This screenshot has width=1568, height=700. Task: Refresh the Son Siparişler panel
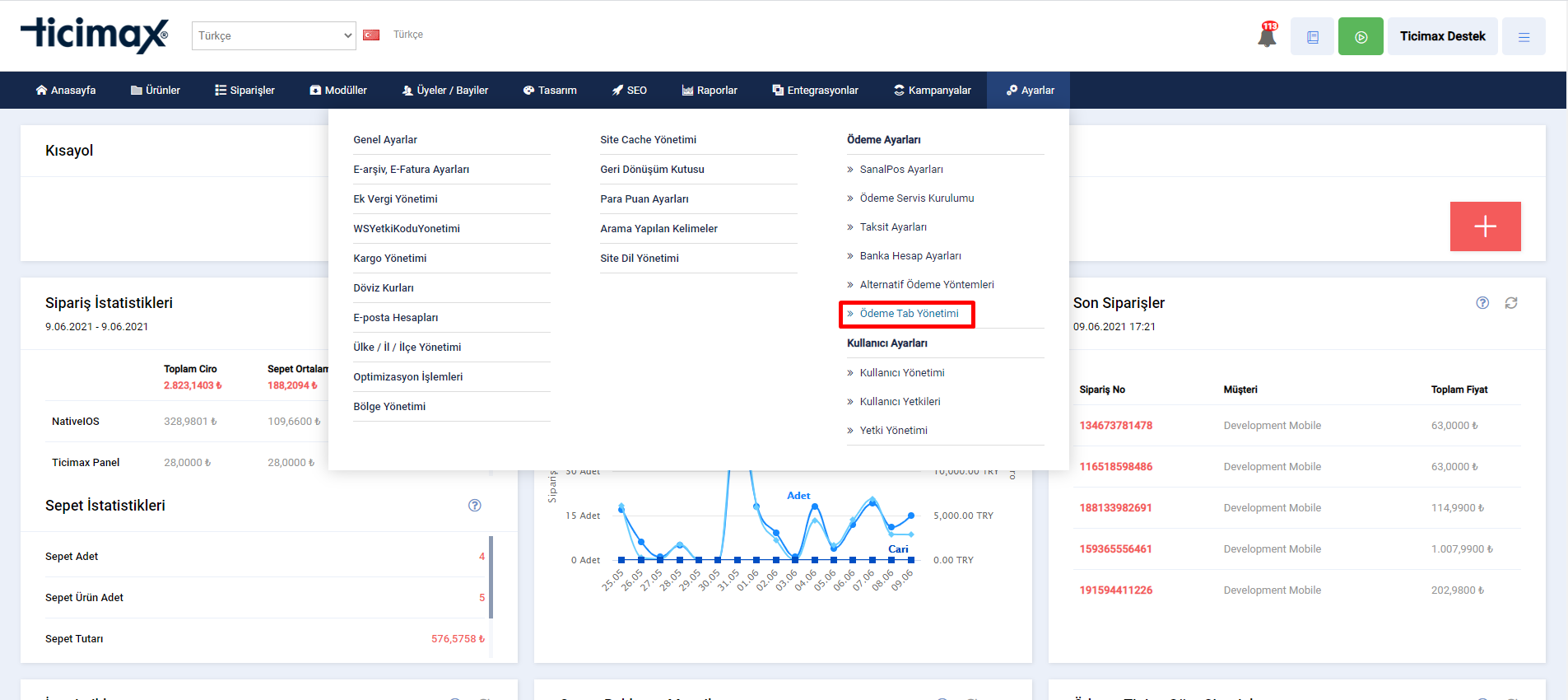pos(1511,303)
